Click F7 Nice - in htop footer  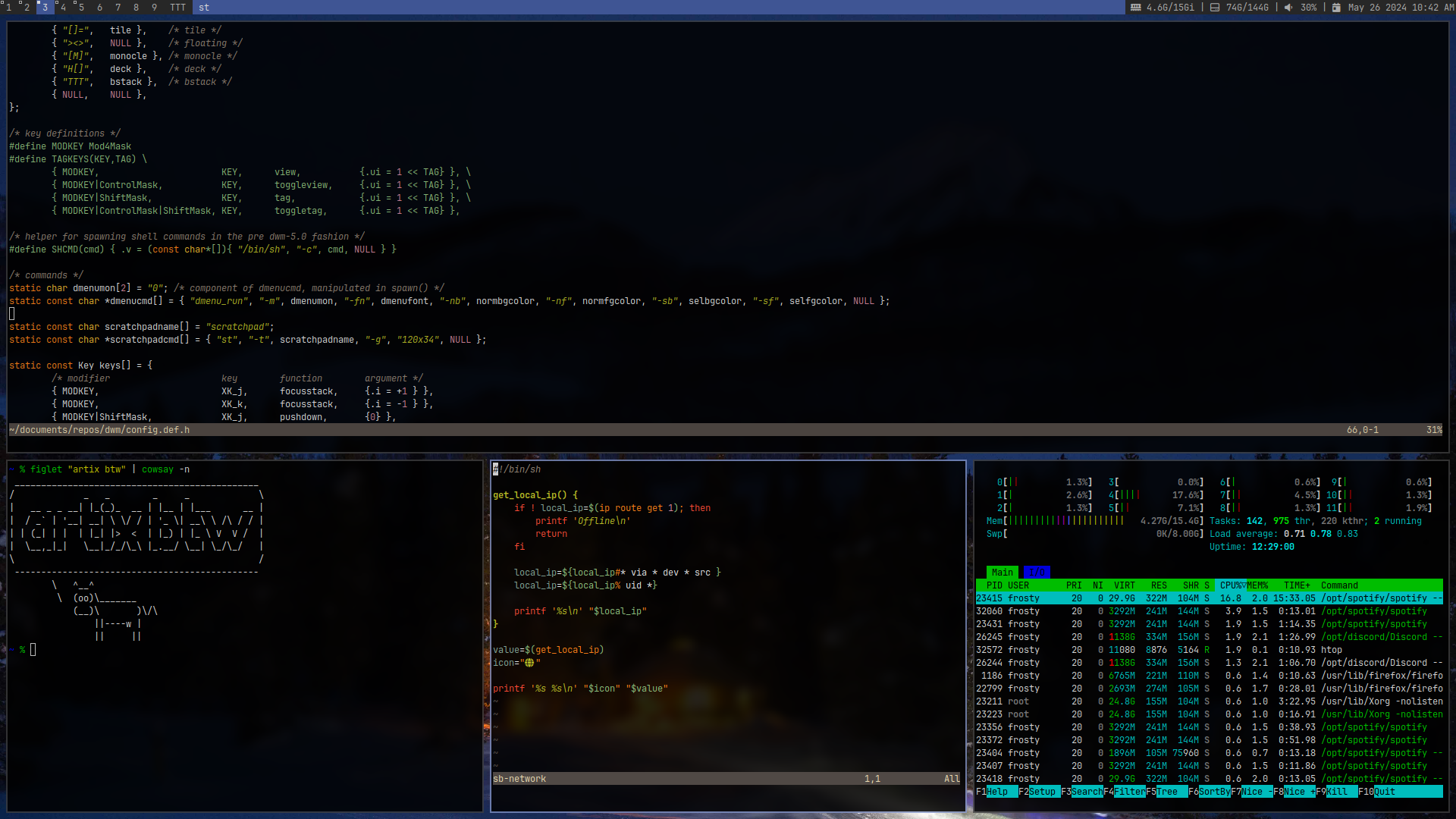pyautogui.click(x=1252, y=792)
